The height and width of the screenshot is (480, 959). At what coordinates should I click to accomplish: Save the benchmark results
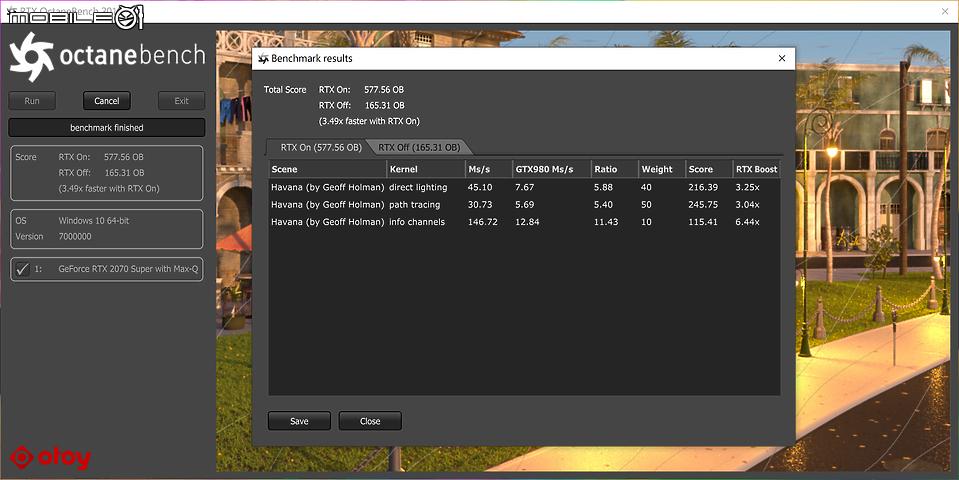click(x=299, y=421)
